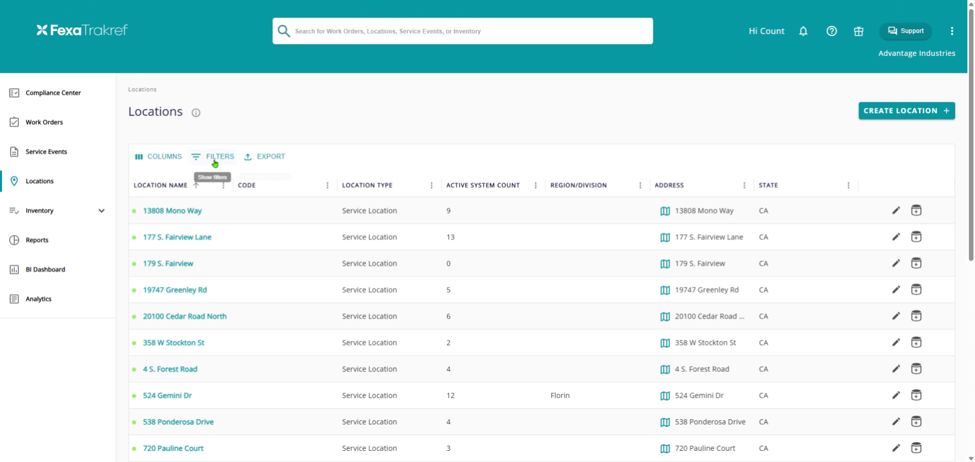The image size is (975, 462).
Task: Edit the 13808 Mono Way location
Action: [x=896, y=211]
